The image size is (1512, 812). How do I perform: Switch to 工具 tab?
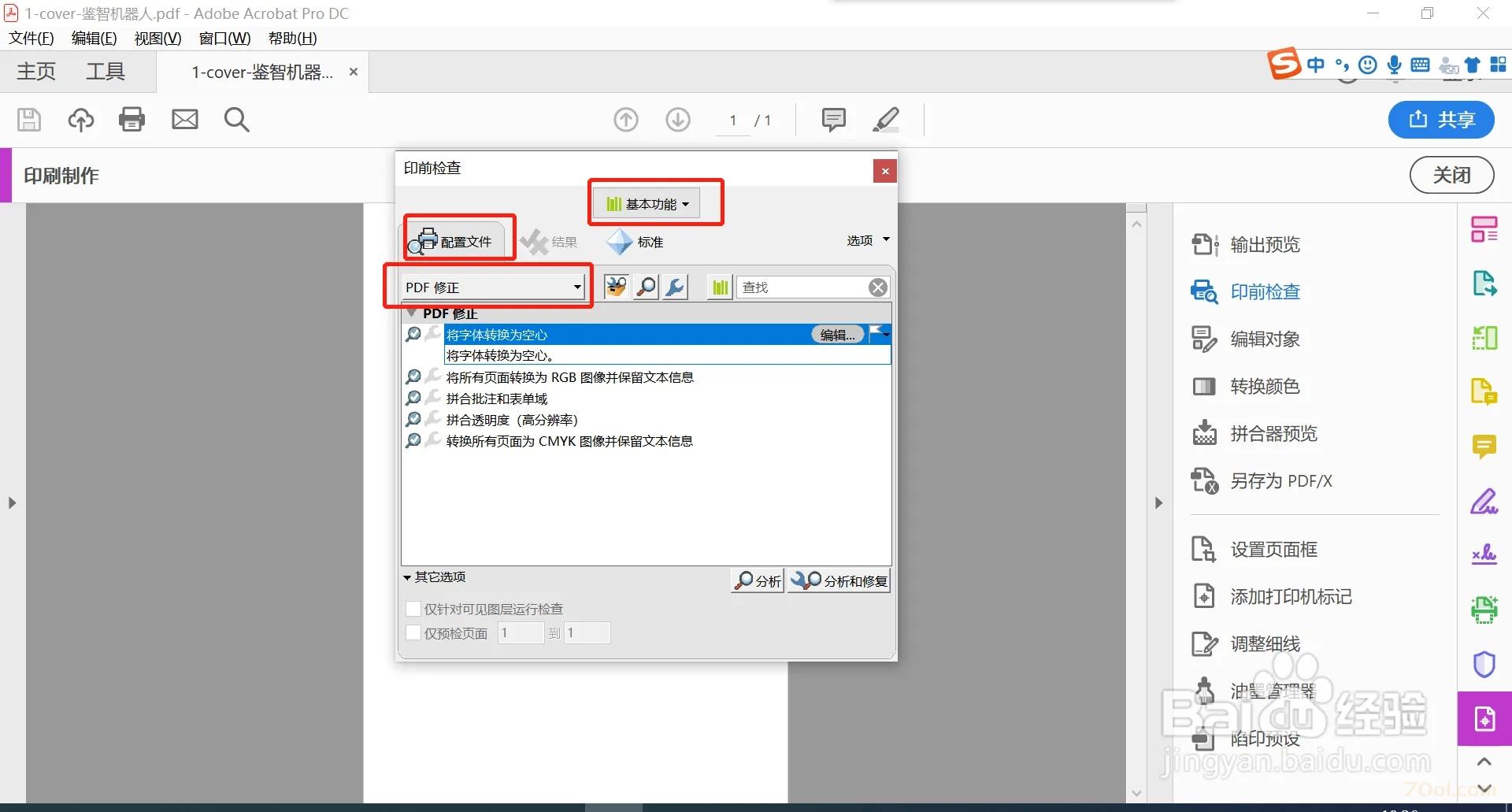tap(106, 72)
